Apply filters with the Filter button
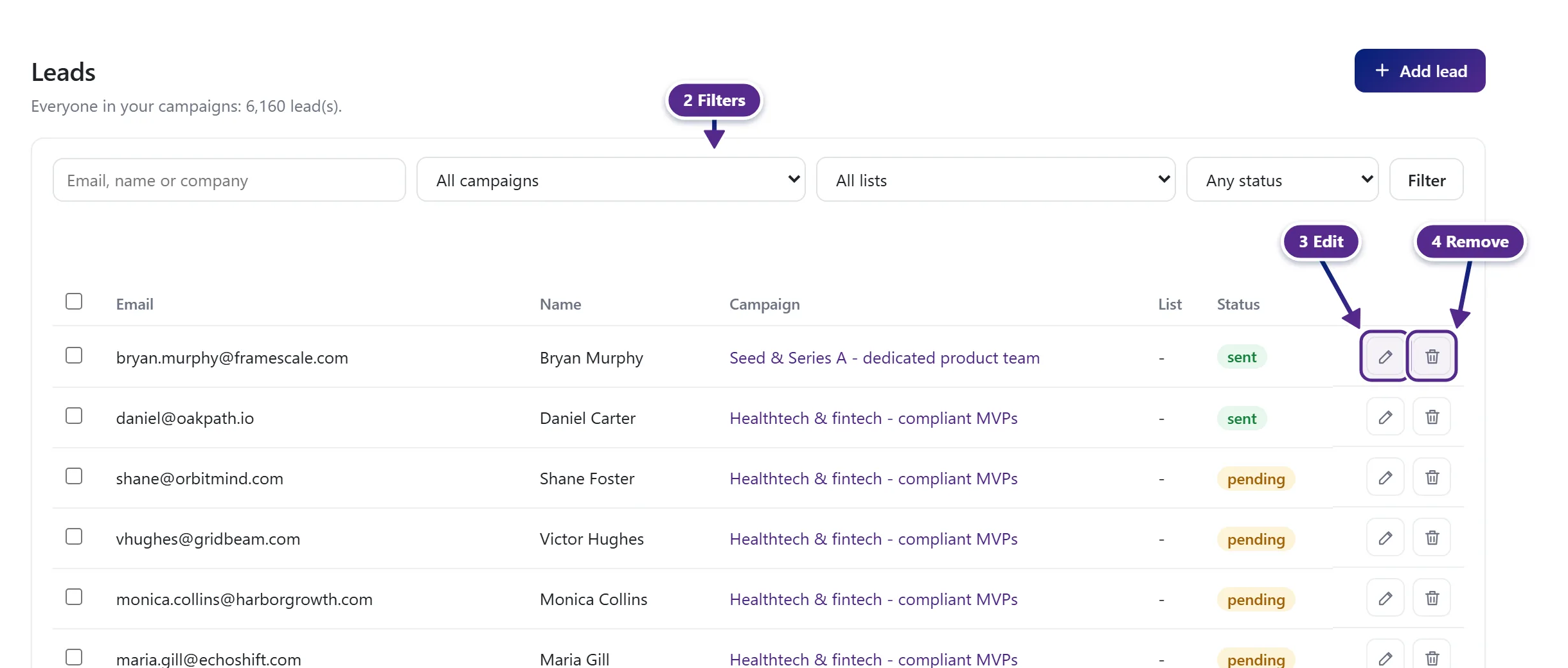 [1426, 180]
